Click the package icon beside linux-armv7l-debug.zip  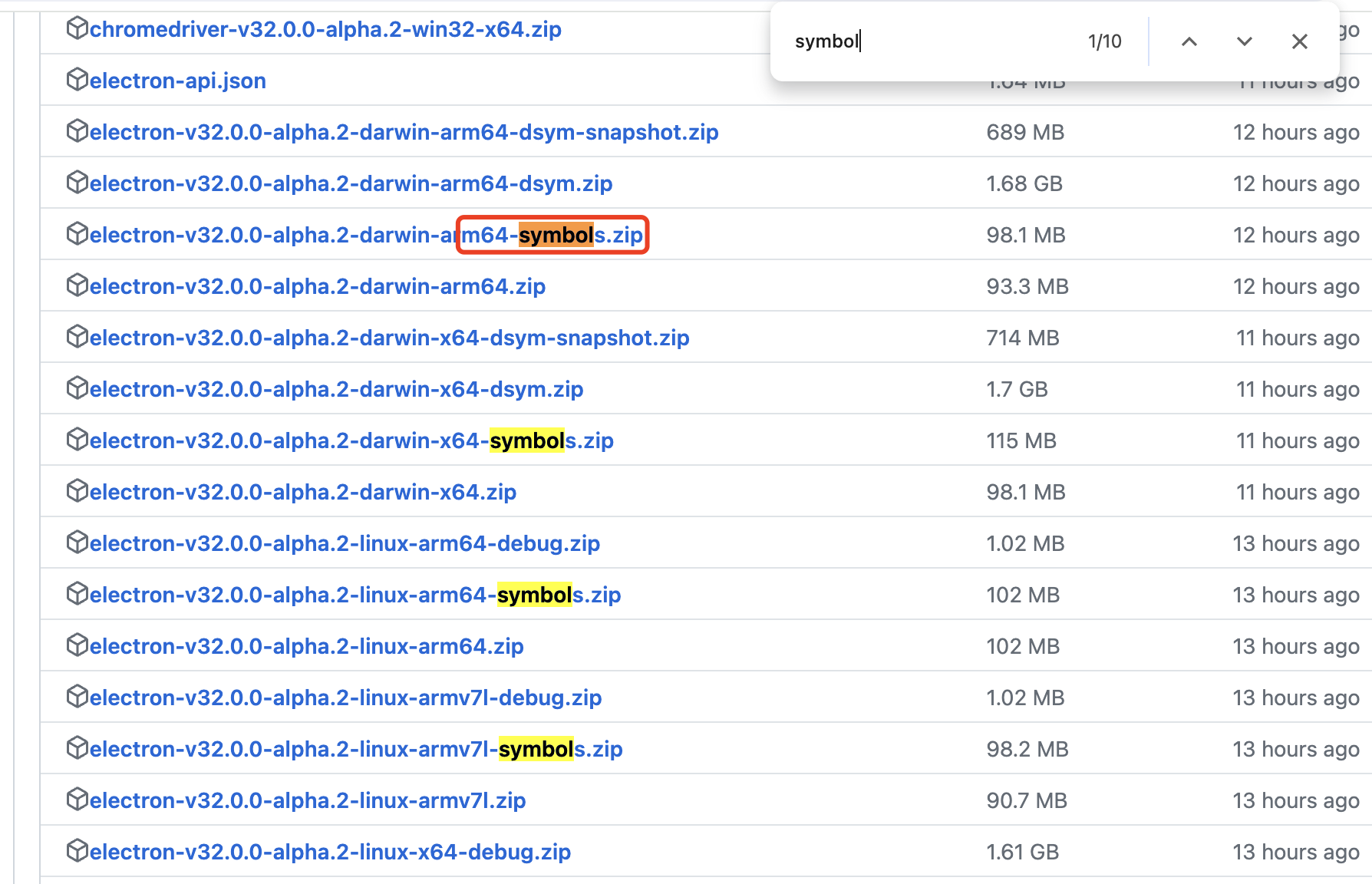[78, 697]
